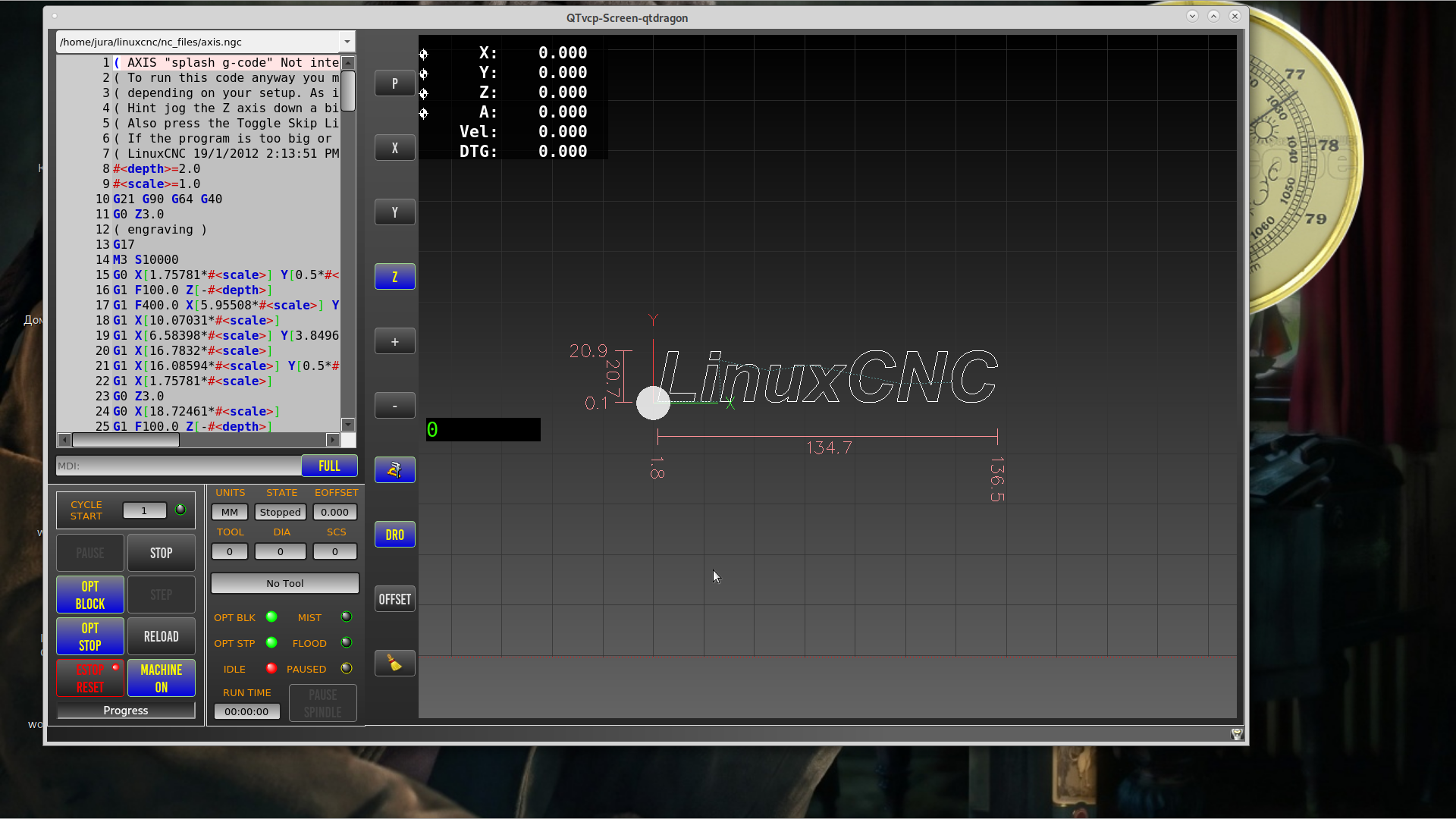Click scroll-up arrow of G-code editor
1456x819 pixels.
348,63
